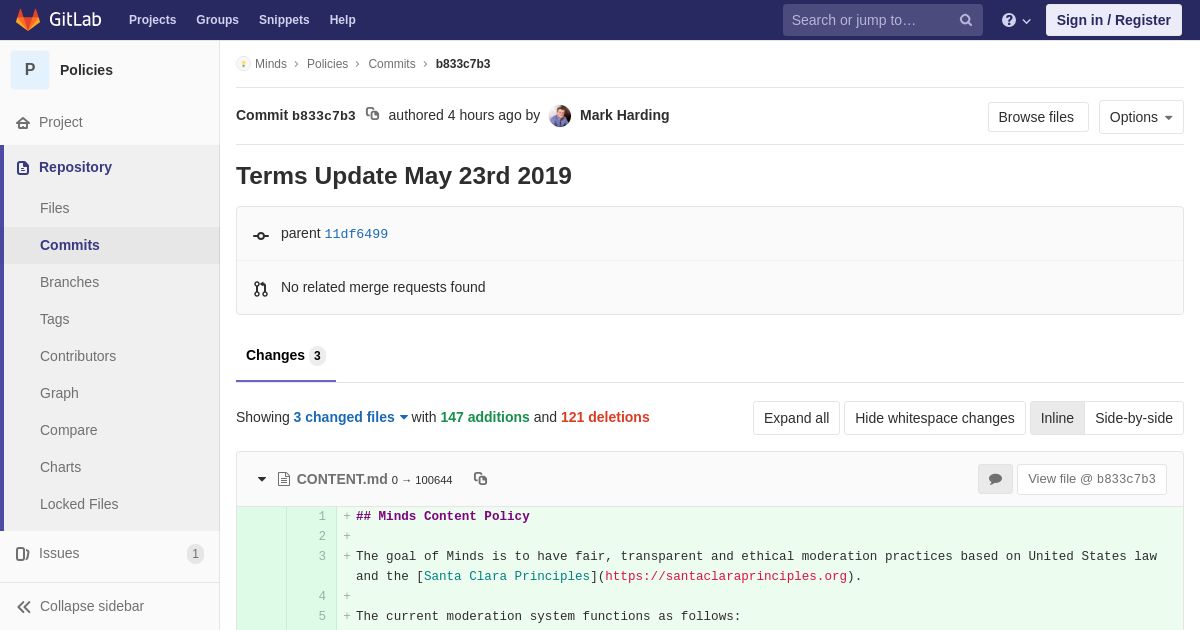
Task: Expand the 3 changed files dropdown
Action: [351, 417]
